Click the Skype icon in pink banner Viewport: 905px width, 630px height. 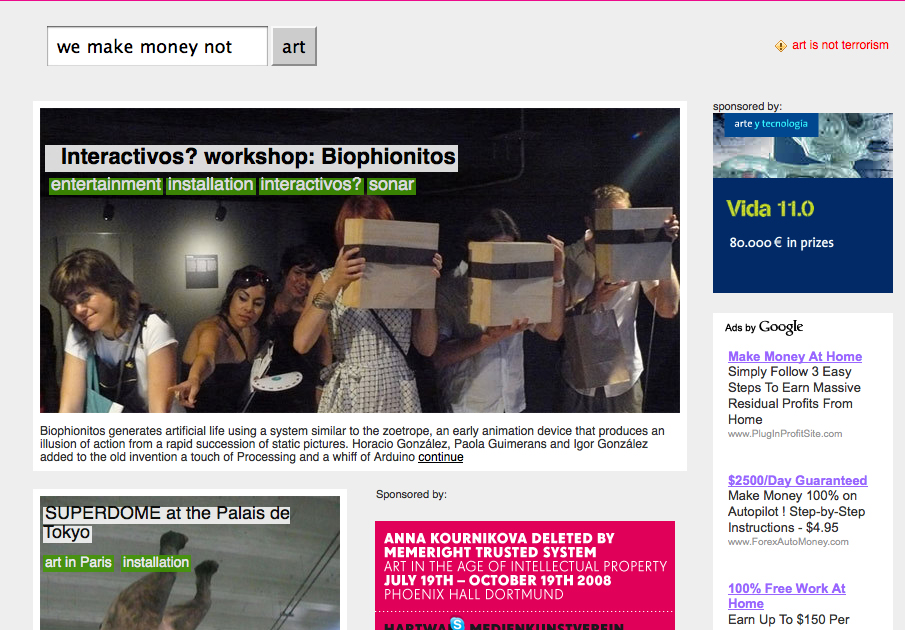click(x=457, y=623)
